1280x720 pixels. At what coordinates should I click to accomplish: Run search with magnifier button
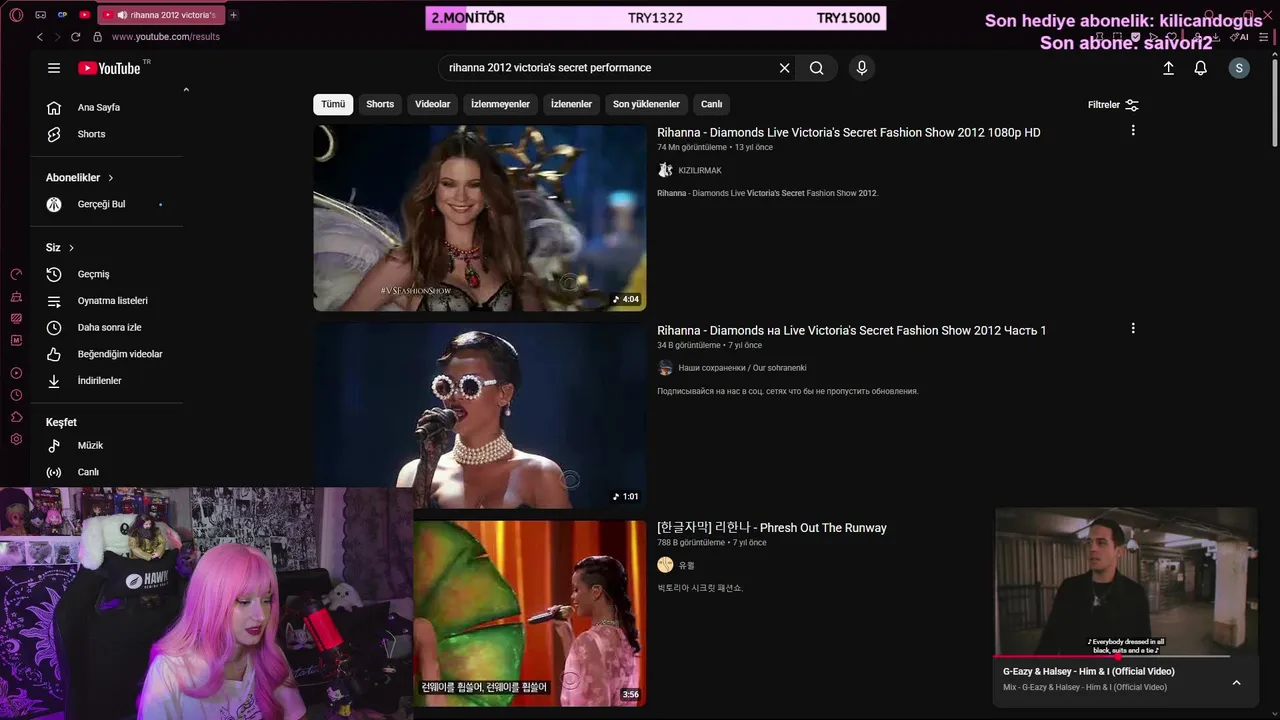point(817,68)
